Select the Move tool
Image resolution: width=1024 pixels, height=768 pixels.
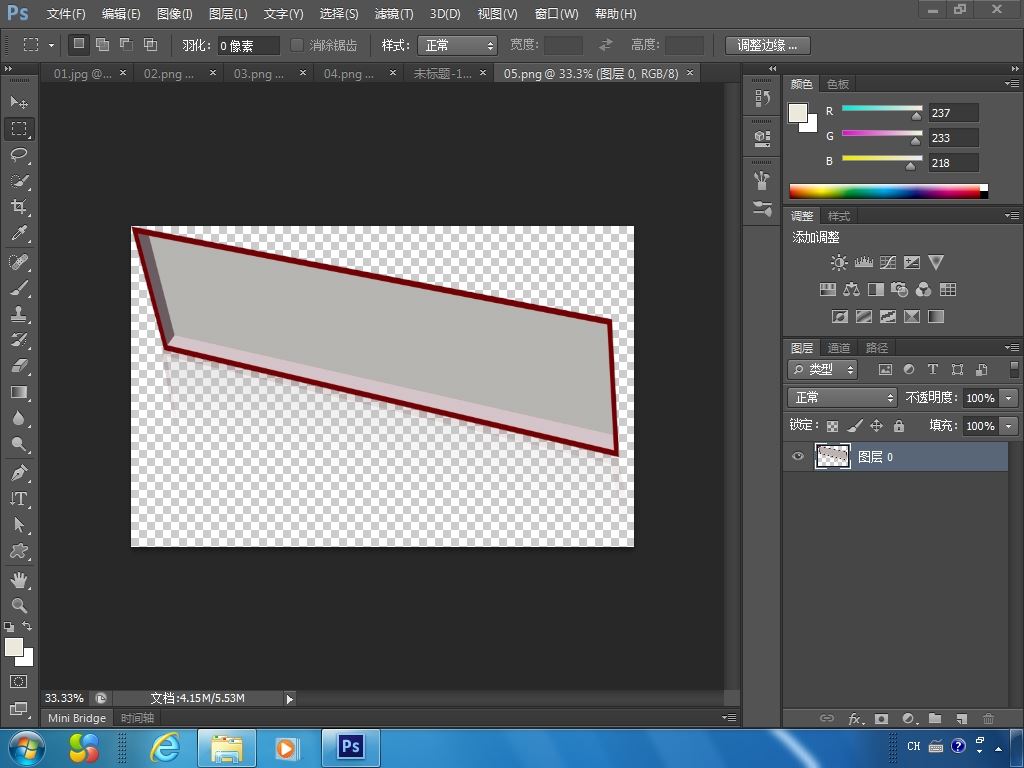(x=19, y=103)
